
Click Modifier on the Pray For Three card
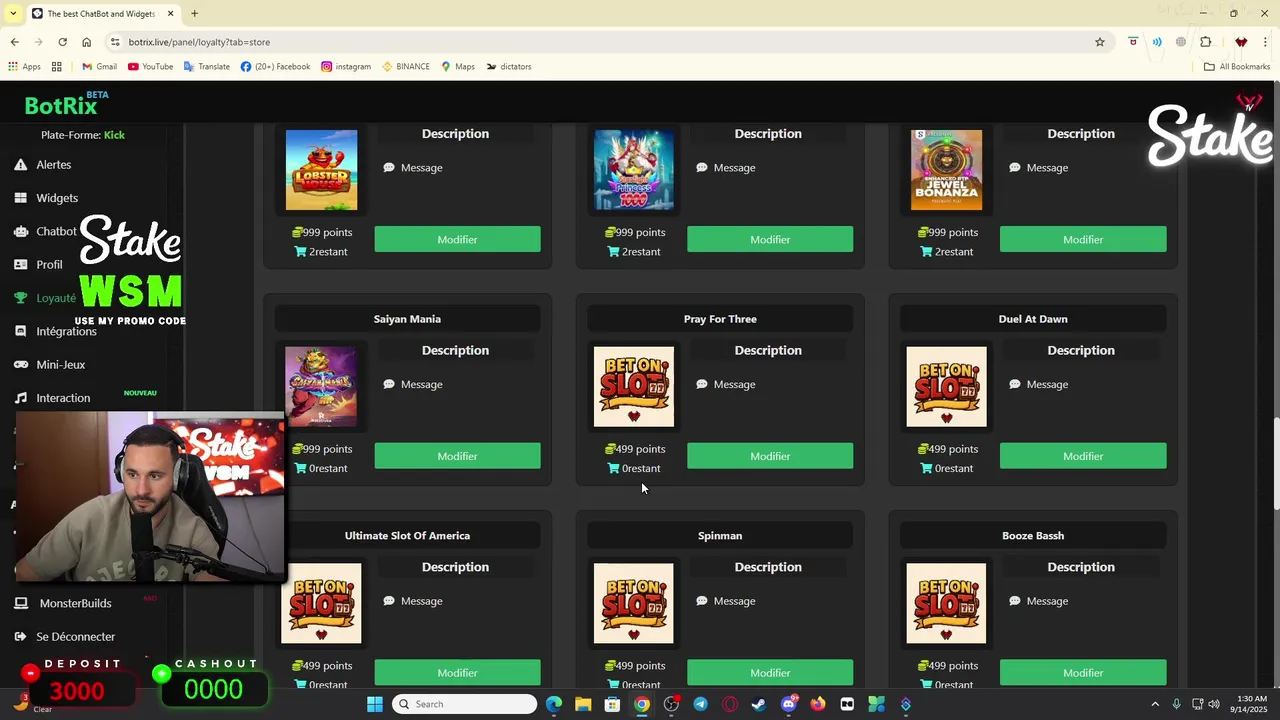tap(770, 456)
